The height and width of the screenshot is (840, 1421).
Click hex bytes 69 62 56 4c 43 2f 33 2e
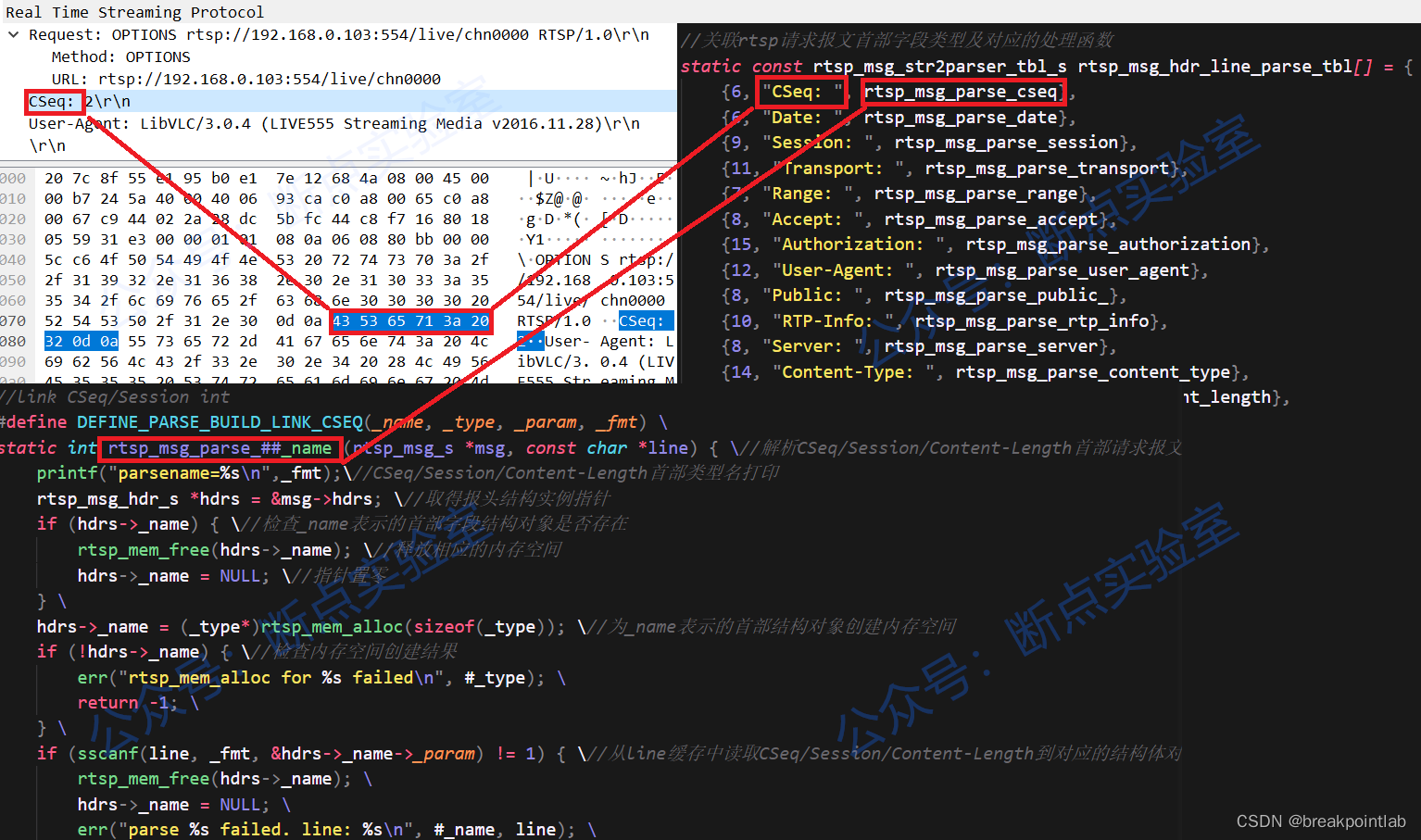151,361
